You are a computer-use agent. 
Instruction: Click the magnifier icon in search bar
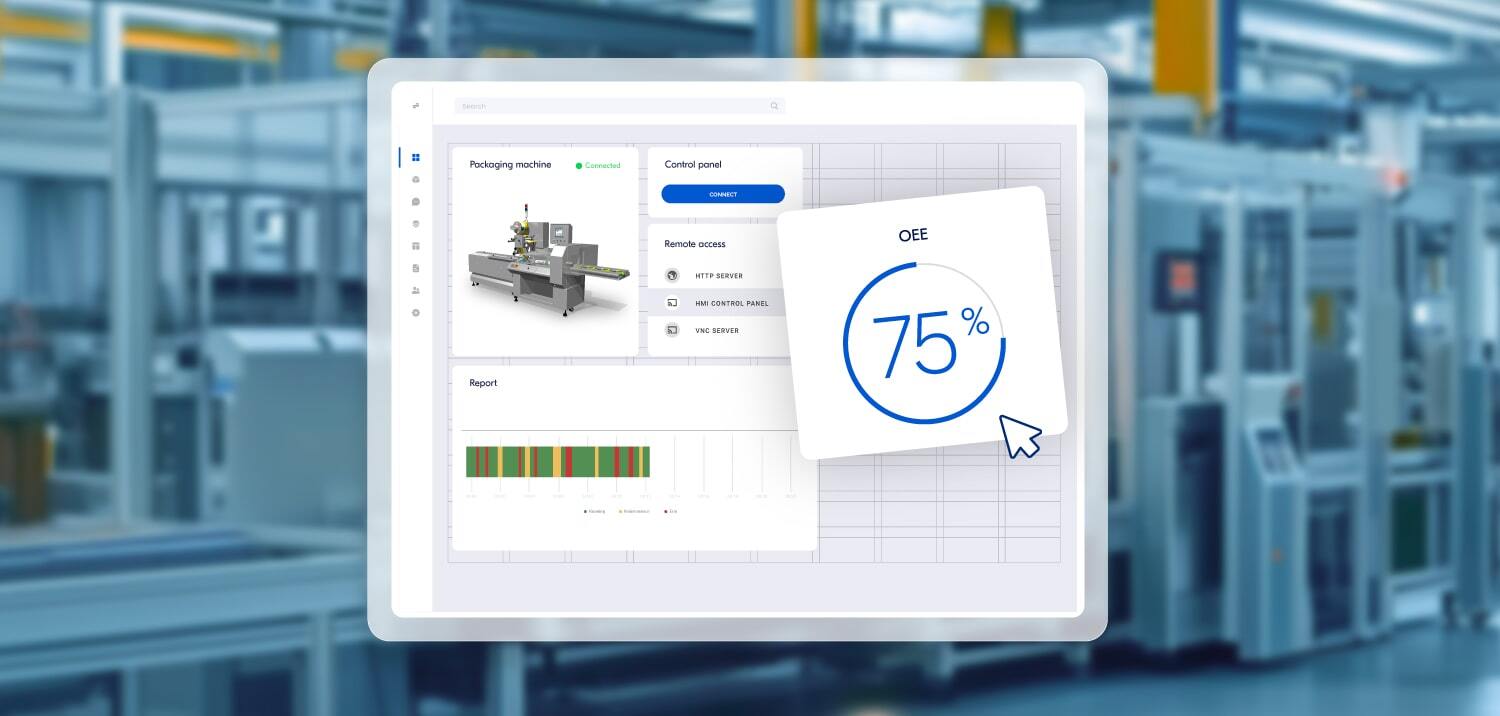coord(774,106)
